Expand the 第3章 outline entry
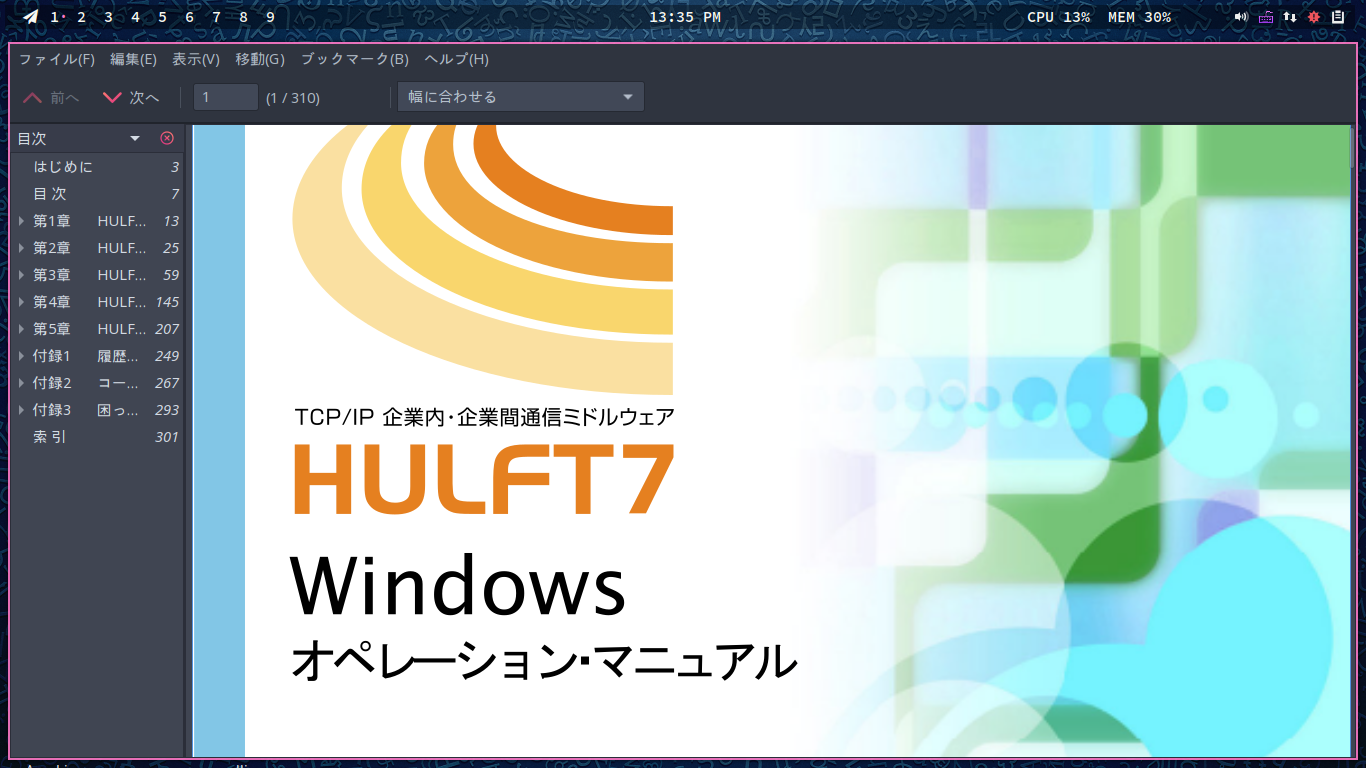The width and height of the screenshot is (1366, 768). point(22,275)
